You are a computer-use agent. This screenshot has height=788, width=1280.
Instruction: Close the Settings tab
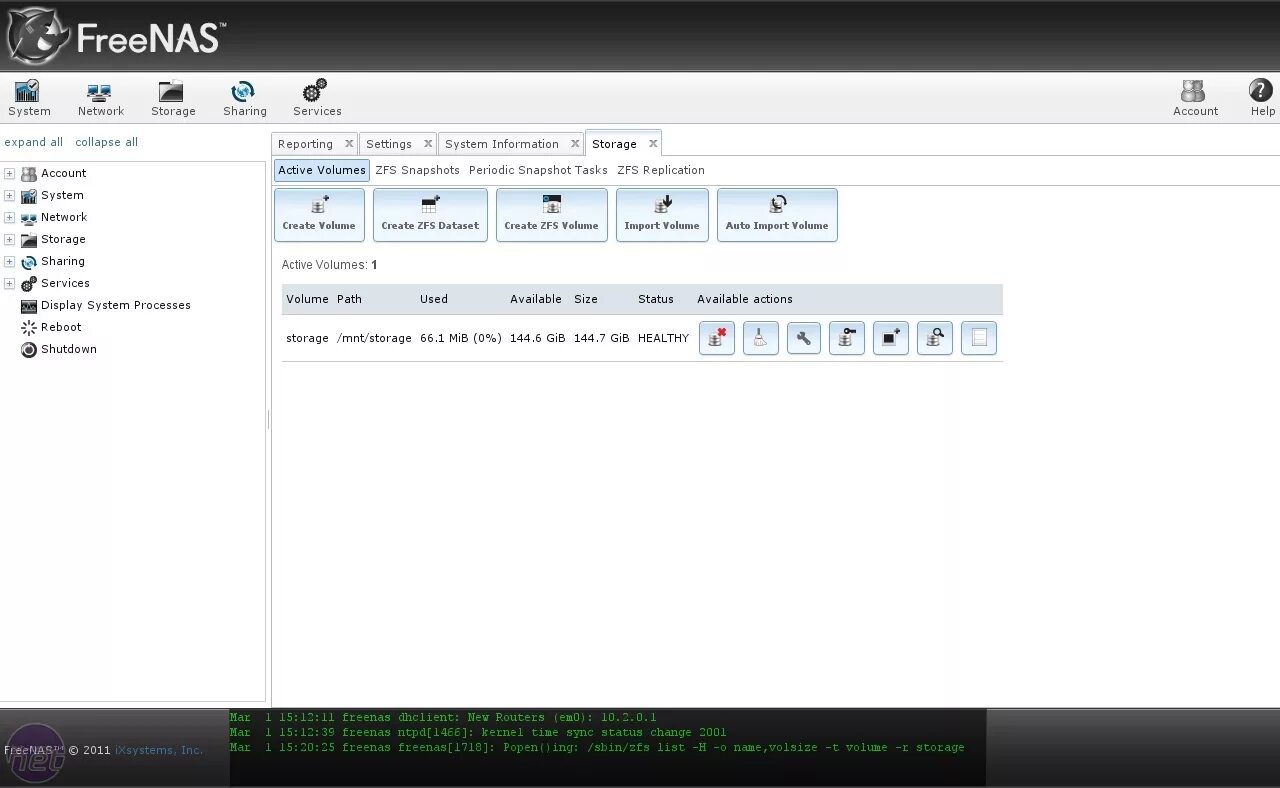tap(428, 143)
